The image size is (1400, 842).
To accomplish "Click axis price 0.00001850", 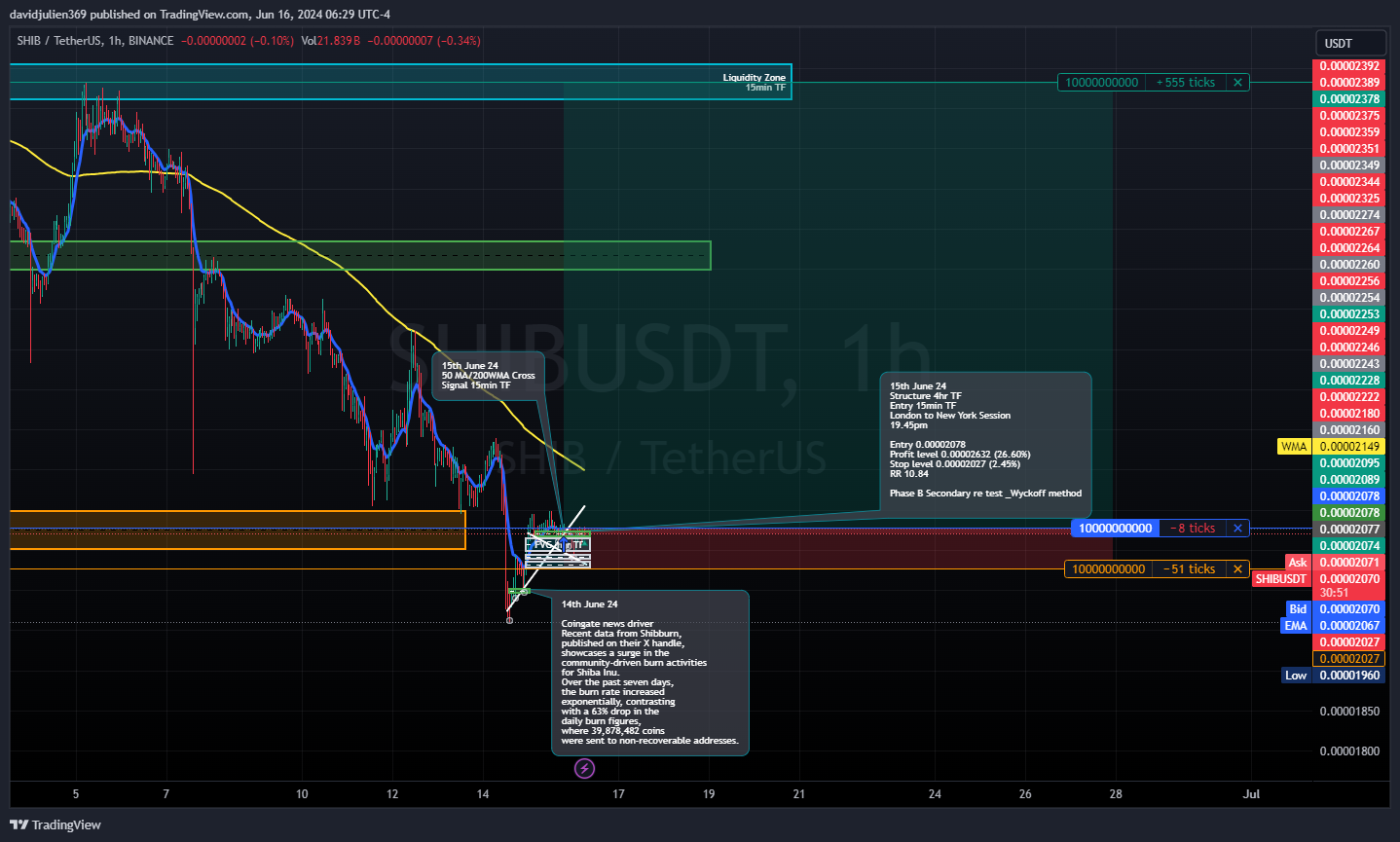I will pyautogui.click(x=1349, y=712).
